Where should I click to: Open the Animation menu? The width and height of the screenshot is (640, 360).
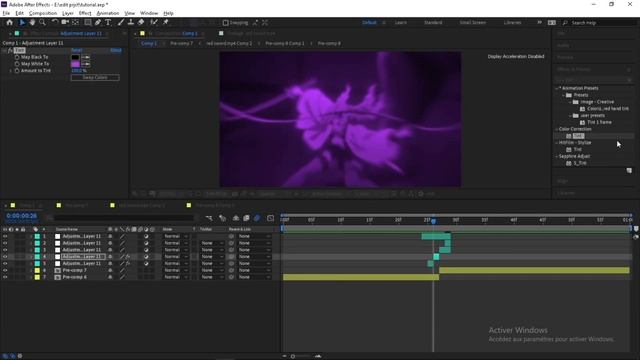tap(108, 13)
